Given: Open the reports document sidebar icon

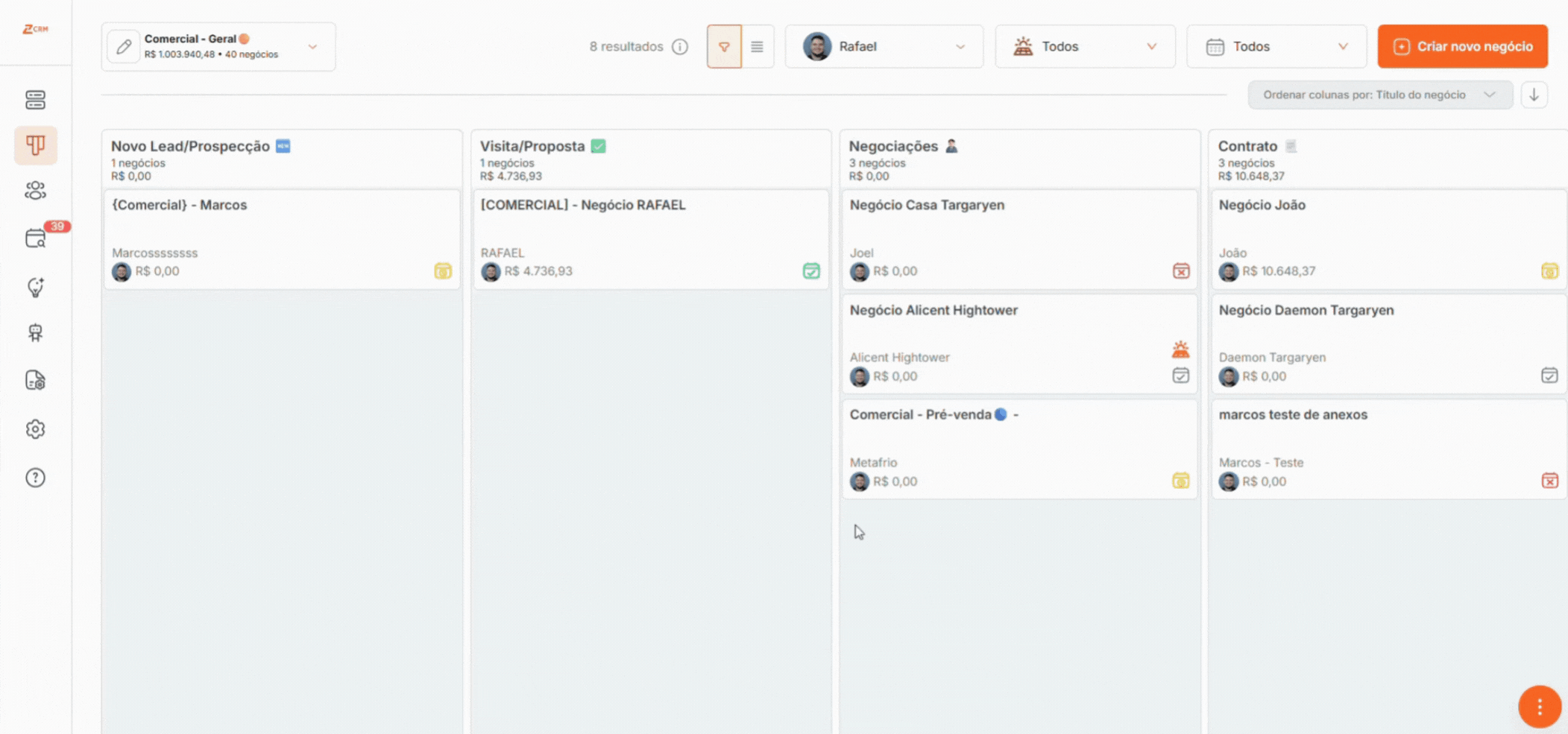Looking at the screenshot, I should pos(35,380).
